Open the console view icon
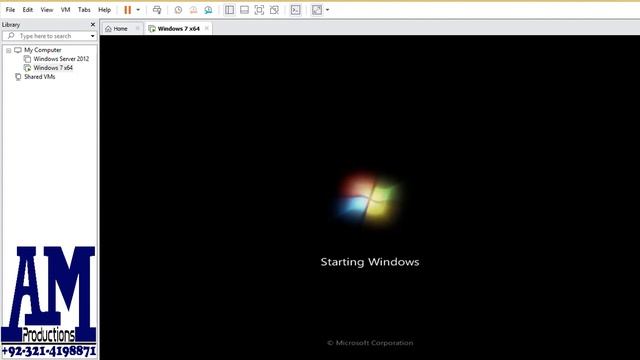Viewport: 640px width, 360px height. [x=296, y=10]
